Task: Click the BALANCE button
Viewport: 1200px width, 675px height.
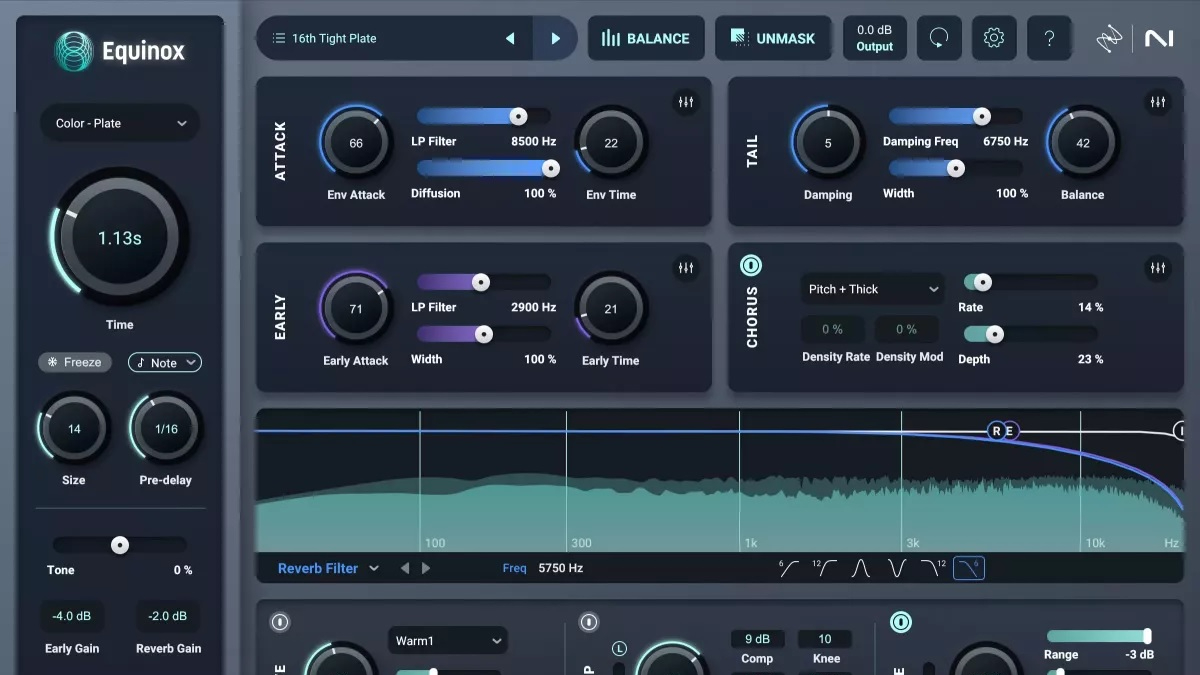Action: pos(646,38)
